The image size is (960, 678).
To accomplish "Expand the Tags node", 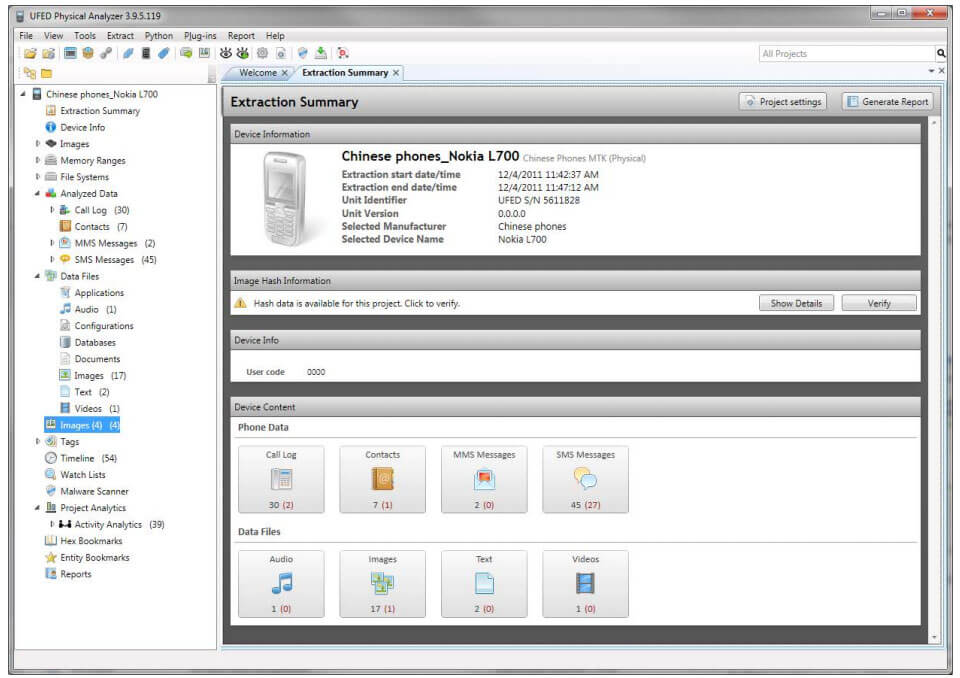I will [x=37, y=442].
